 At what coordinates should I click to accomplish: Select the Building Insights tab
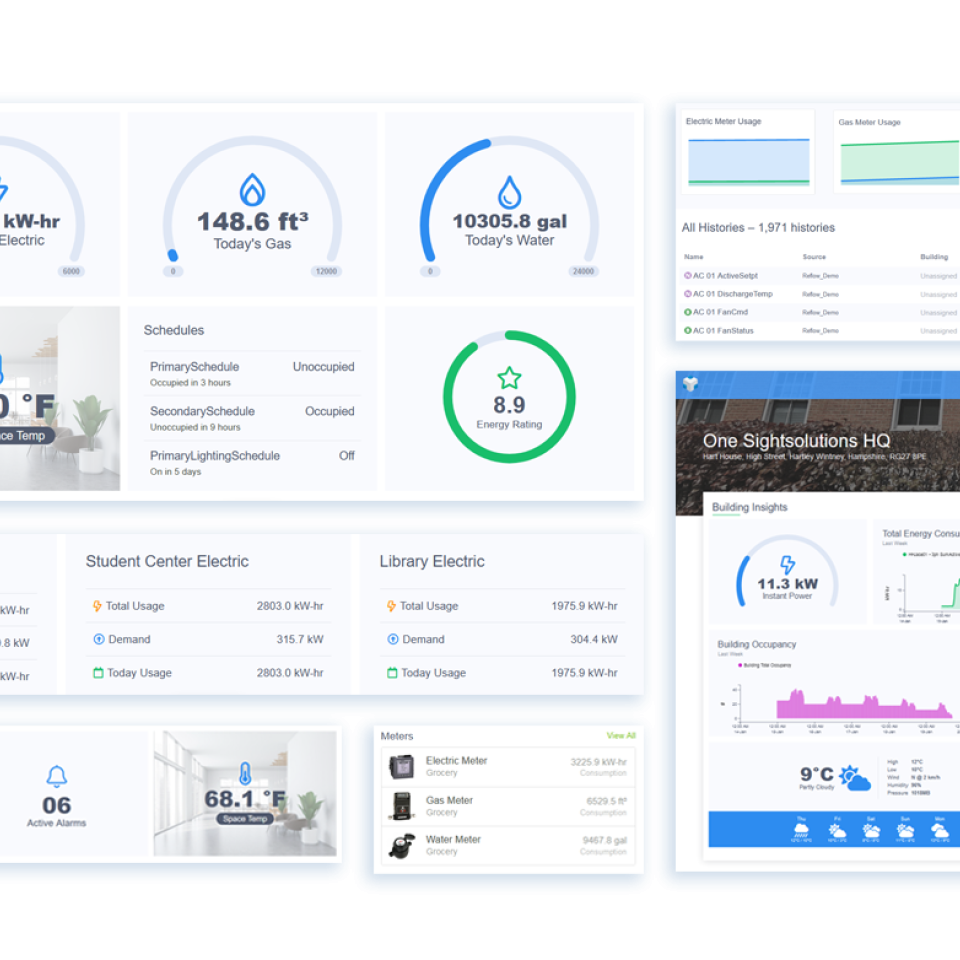click(749, 507)
